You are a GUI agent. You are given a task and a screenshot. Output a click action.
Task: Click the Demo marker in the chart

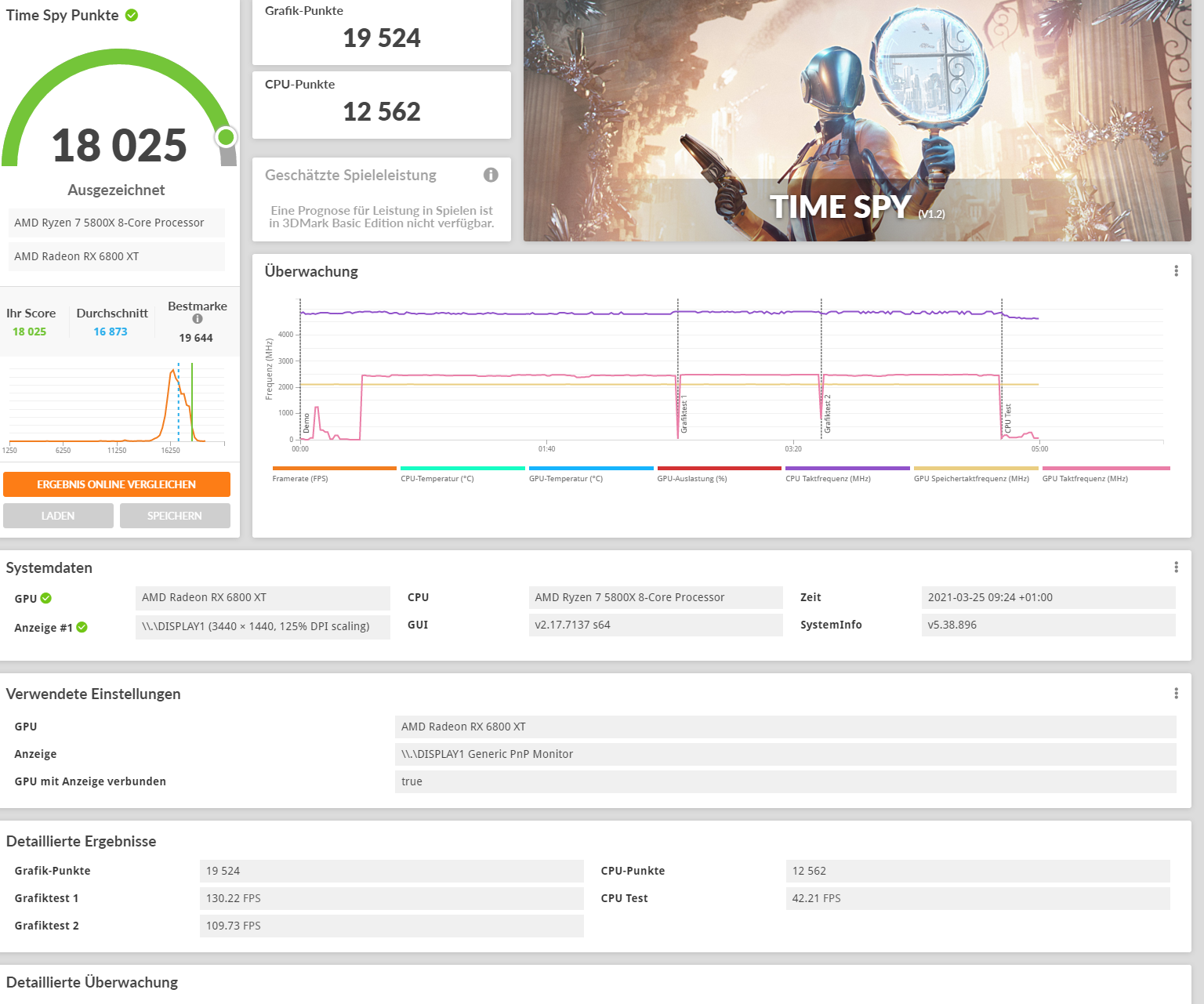tap(306, 424)
